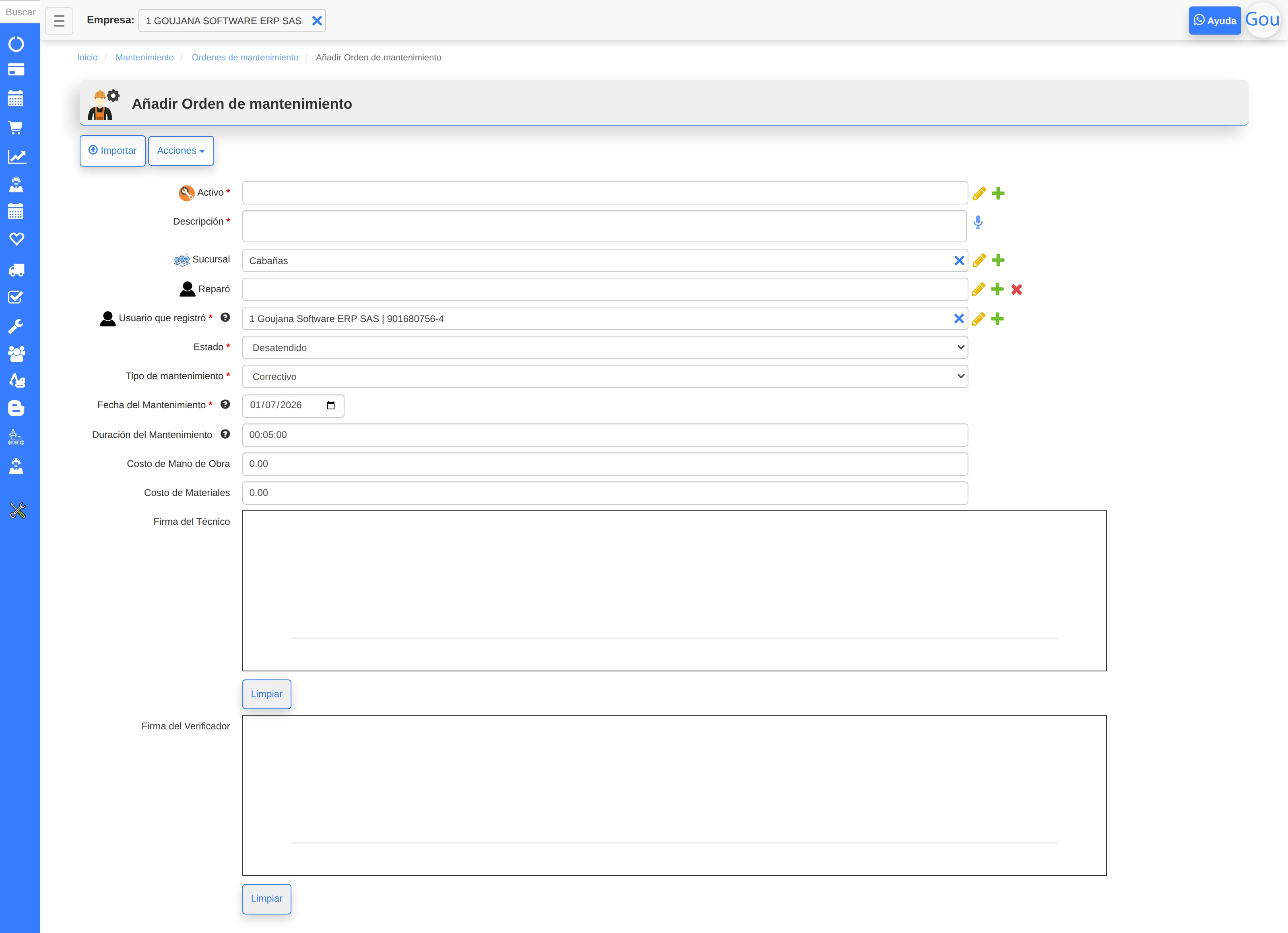Screen dimensions: 1288x933
Task: Activate the Descripción microphone dictation icon
Action: (978, 222)
